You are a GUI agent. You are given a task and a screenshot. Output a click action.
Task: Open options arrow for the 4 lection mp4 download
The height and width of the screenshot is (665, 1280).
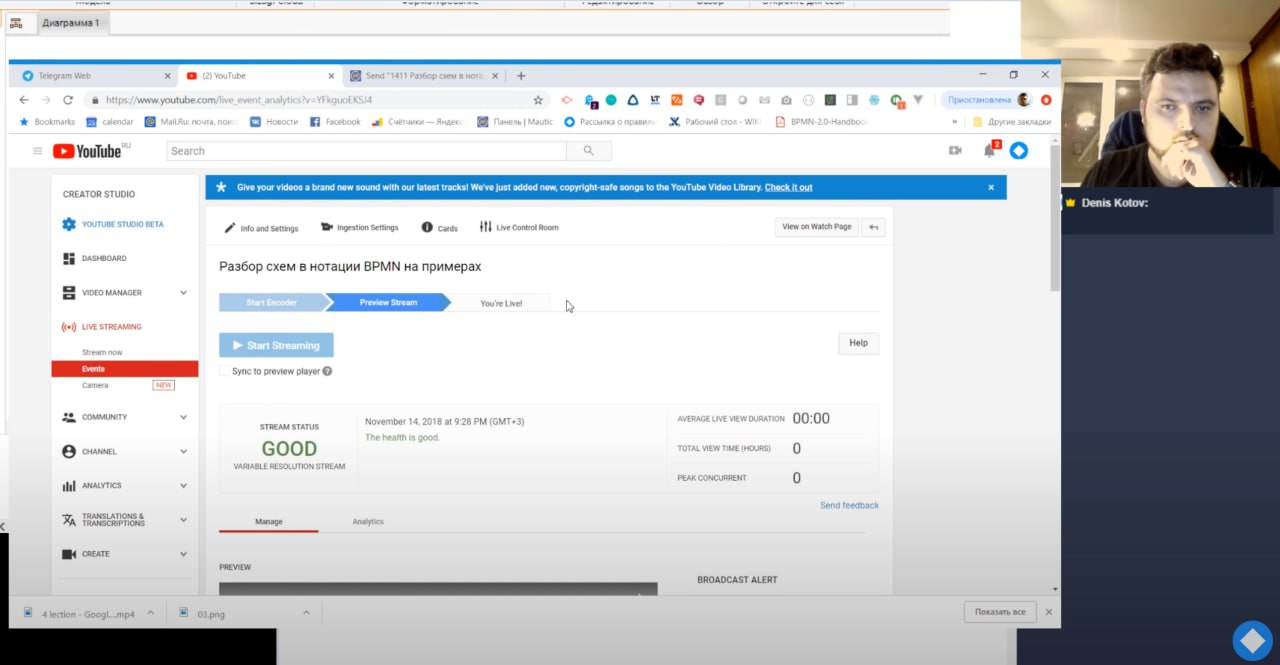(151, 613)
